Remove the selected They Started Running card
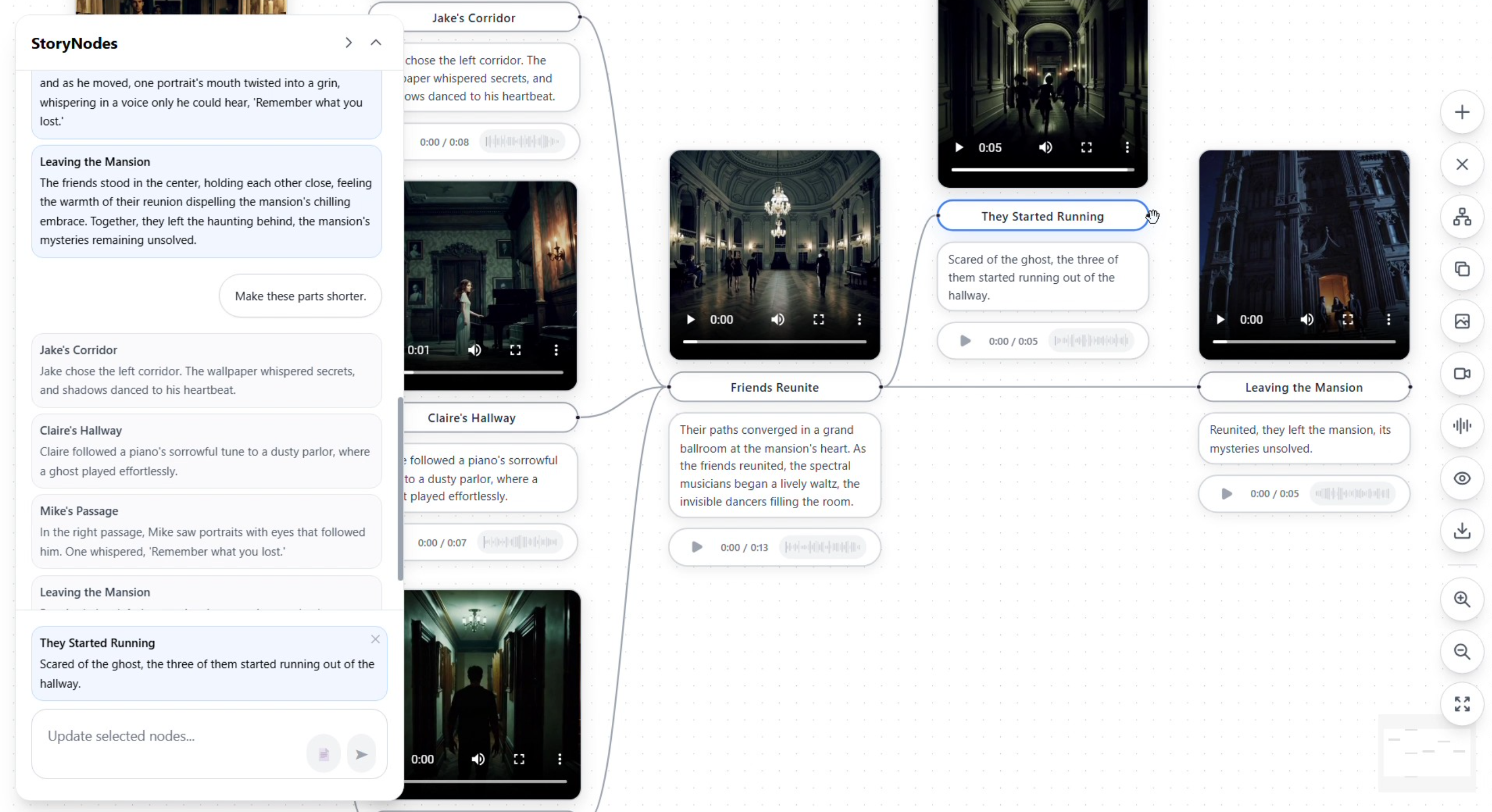This screenshot has height=812, width=1492. point(375,639)
